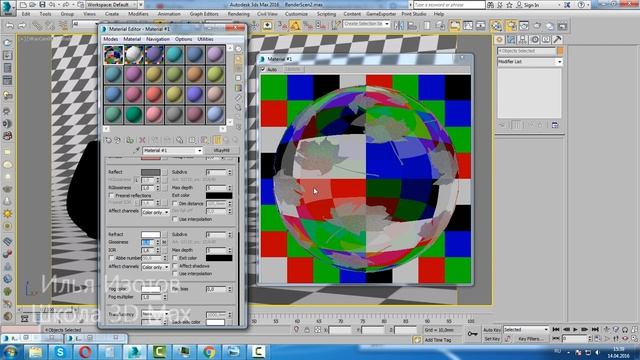The image size is (640, 360).
Task: Open the Translucency type dropdown
Action: pyautogui.click(x=155, y=314)
